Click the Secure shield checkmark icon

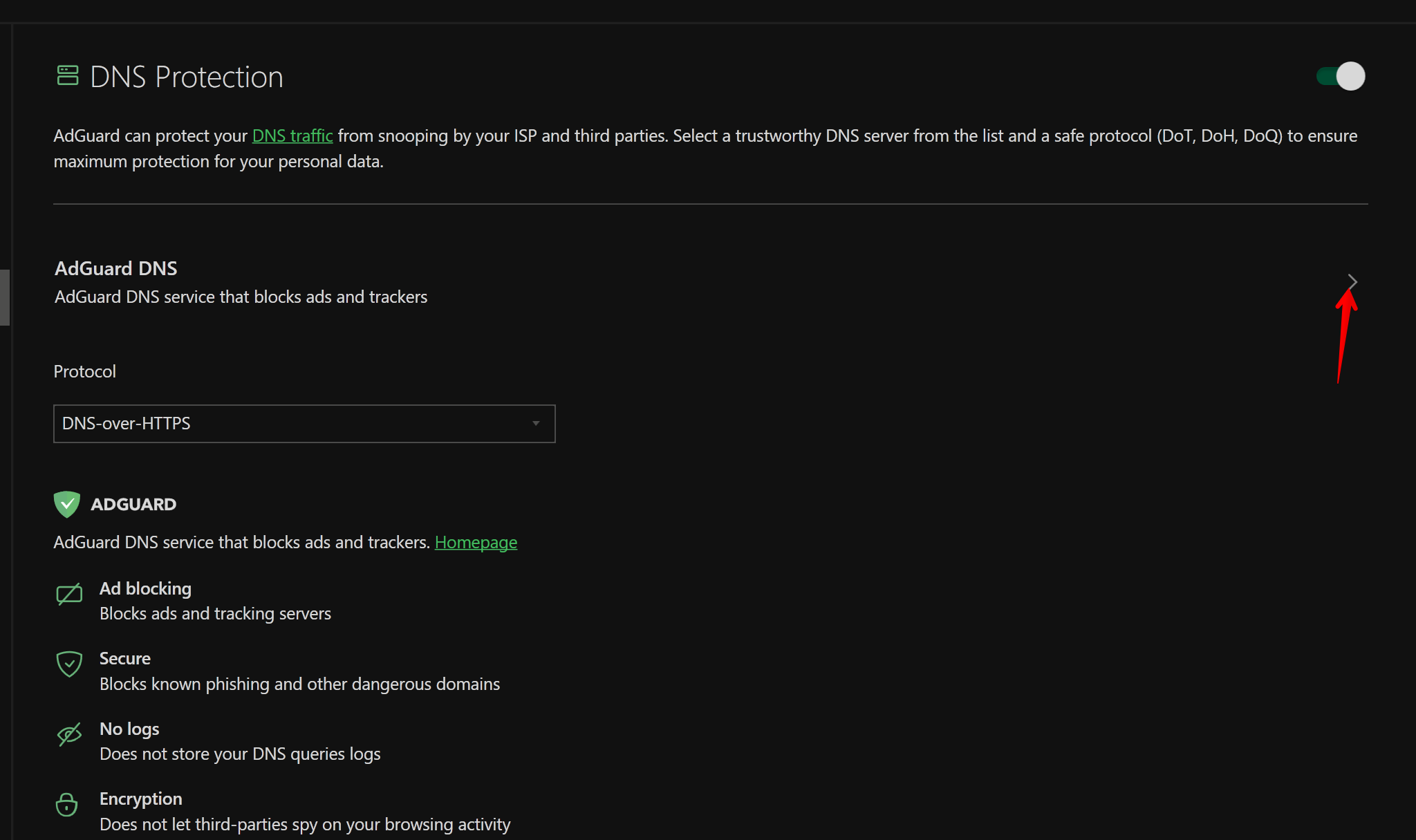(69, 664)
